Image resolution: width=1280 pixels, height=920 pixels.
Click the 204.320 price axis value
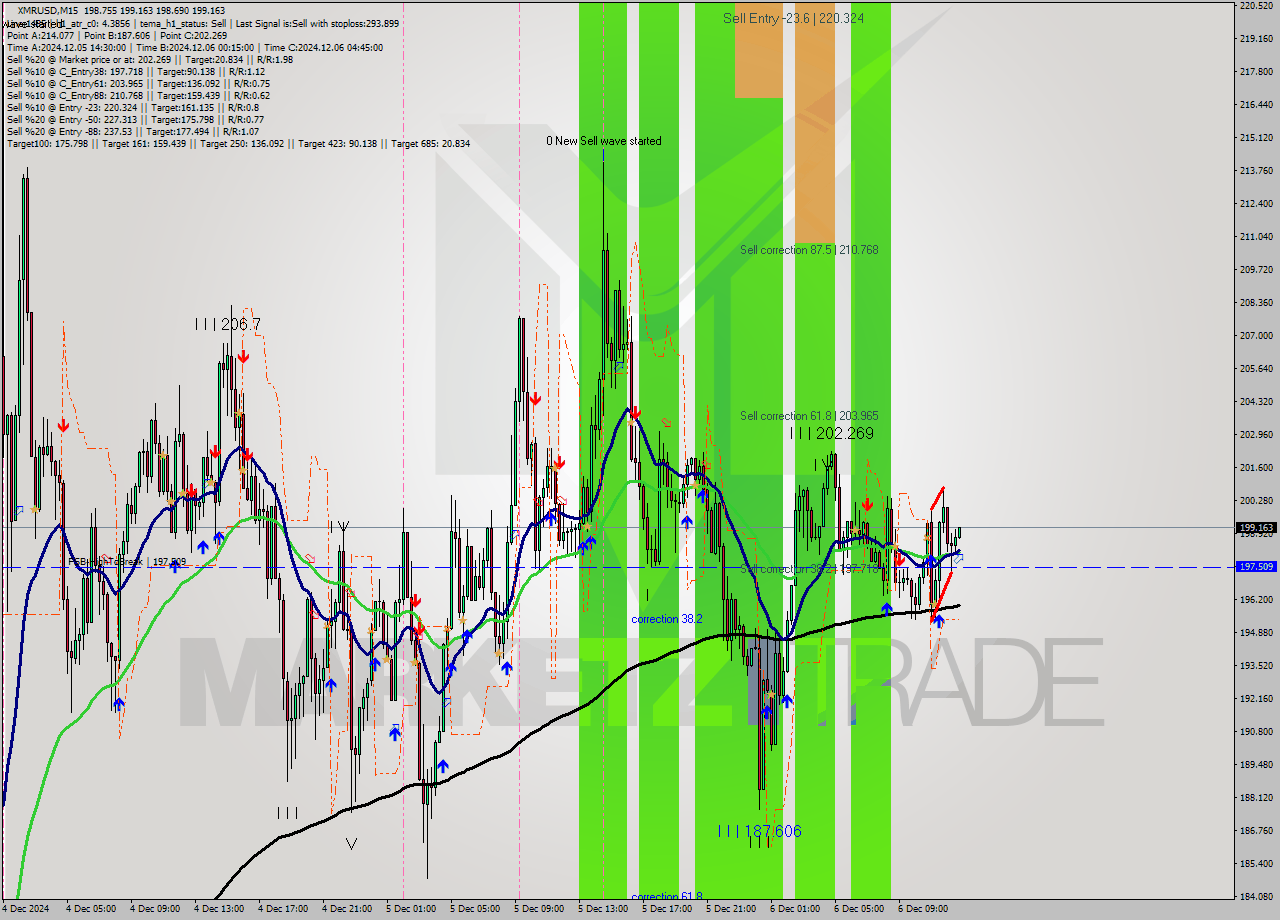click(x=1256, y=401)
